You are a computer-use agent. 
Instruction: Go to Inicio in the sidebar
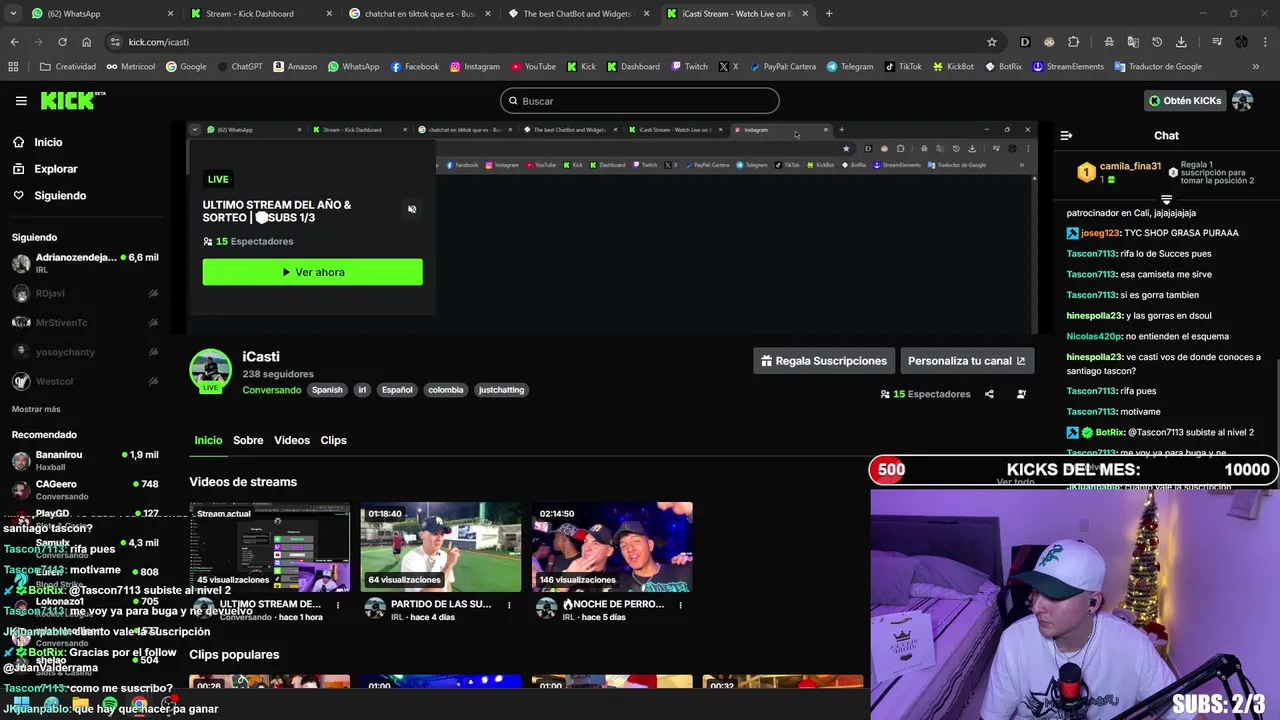(x=48, y=142)
